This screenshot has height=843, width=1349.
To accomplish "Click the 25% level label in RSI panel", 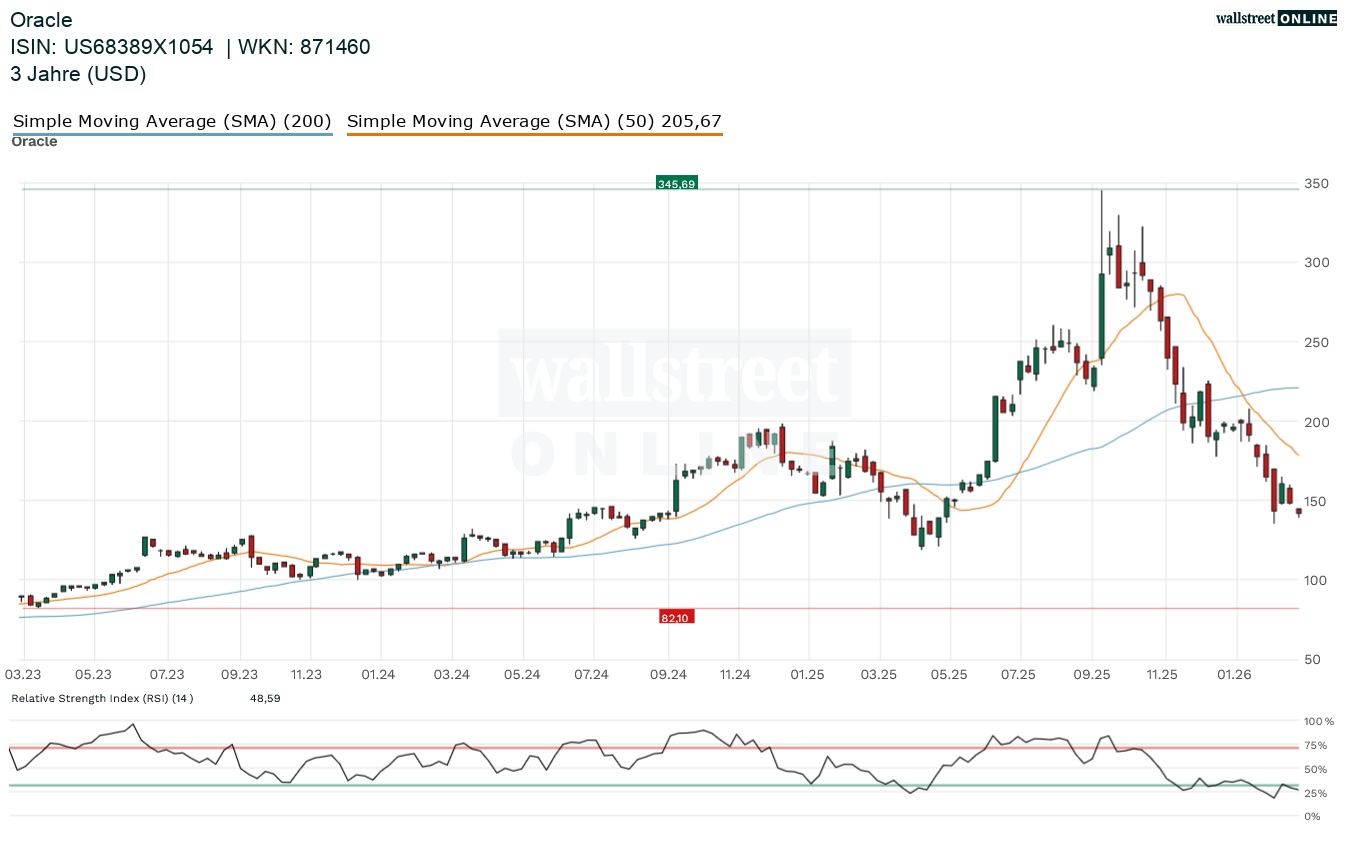I will [x=1314, y=794].
